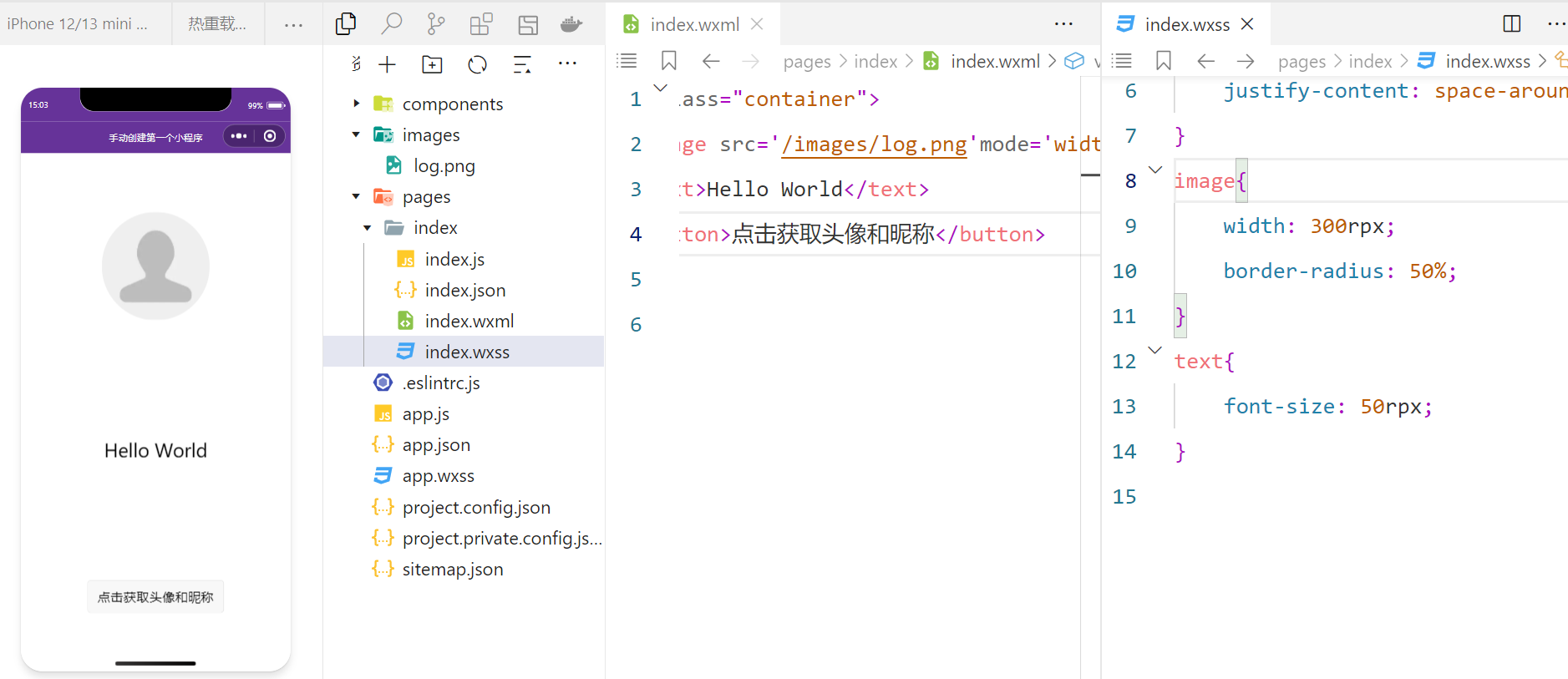Go back in index.wxml editor
1568x679 pixels.
tap(711, 60)
